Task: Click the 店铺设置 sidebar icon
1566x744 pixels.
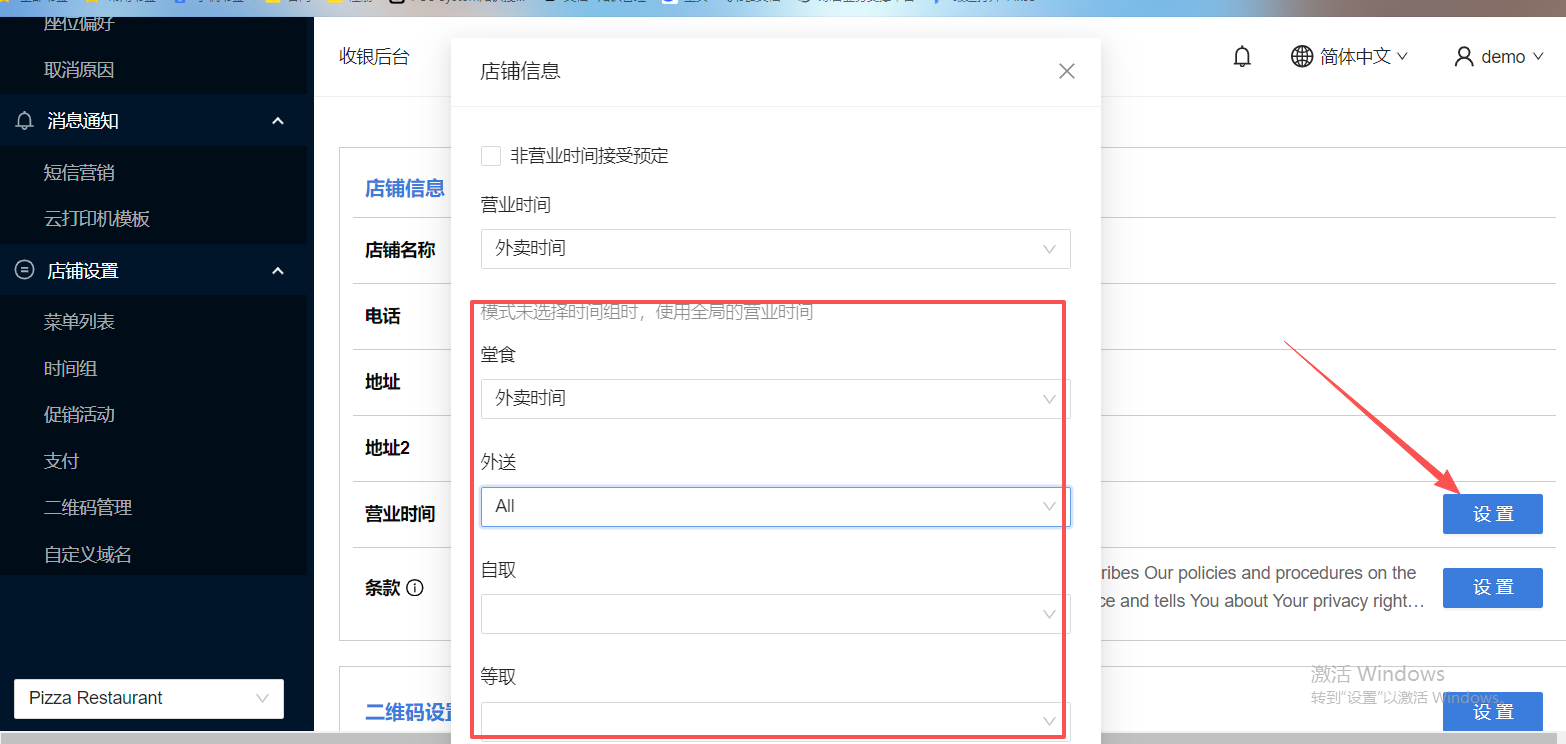Action: (x=25, y=271)
